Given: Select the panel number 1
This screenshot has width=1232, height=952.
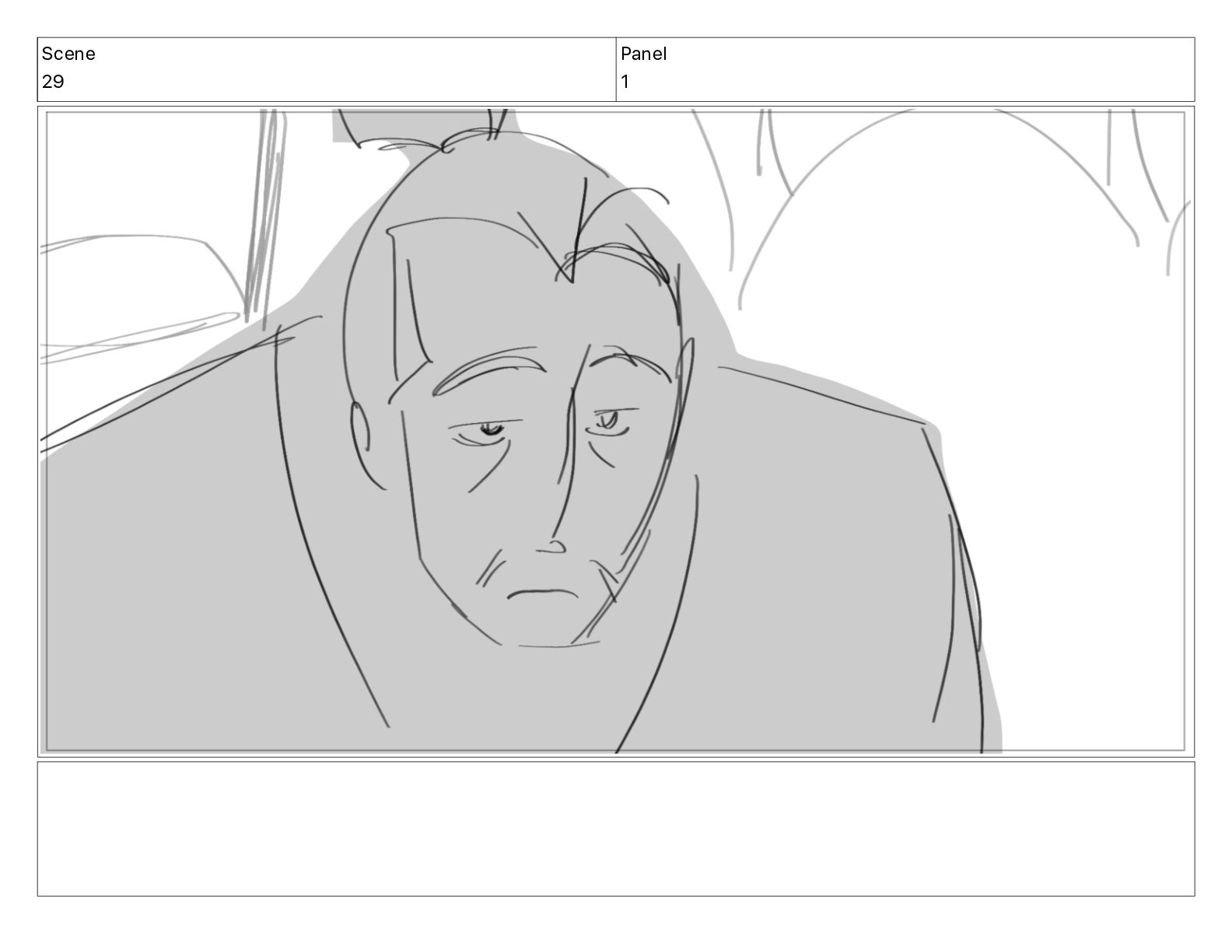Looking at the screenshot, I should pos(625,82).
